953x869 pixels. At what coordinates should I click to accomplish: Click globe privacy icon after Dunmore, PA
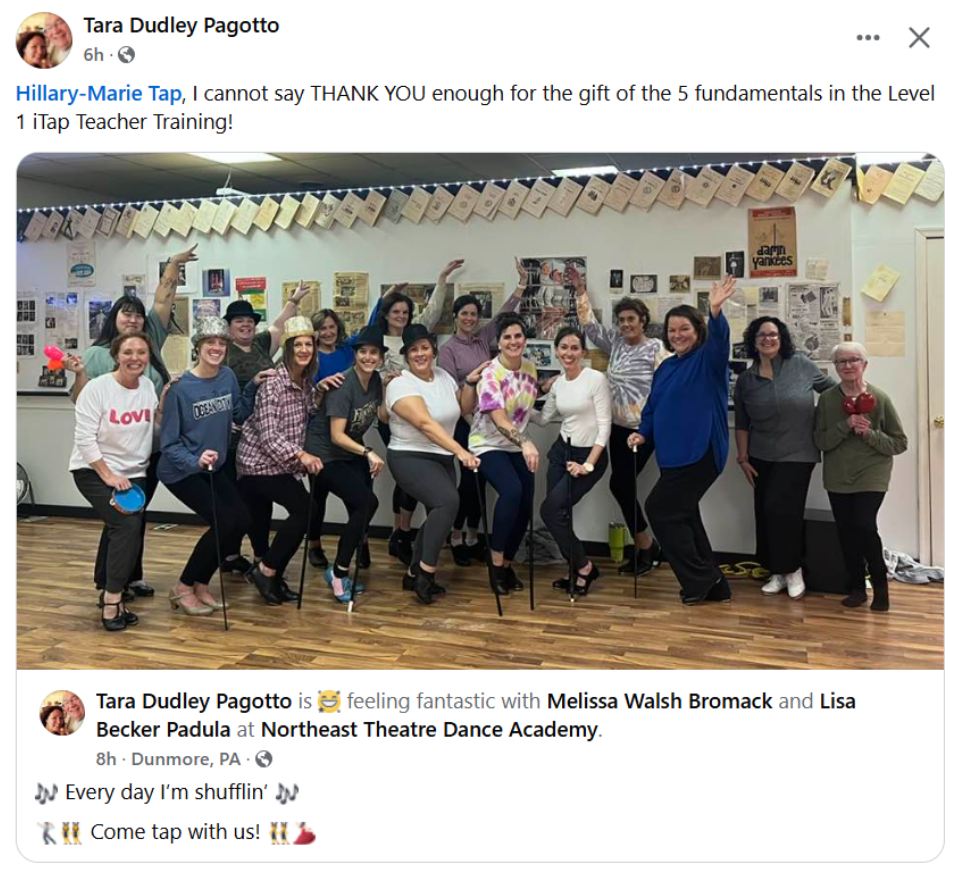[264, 759]
